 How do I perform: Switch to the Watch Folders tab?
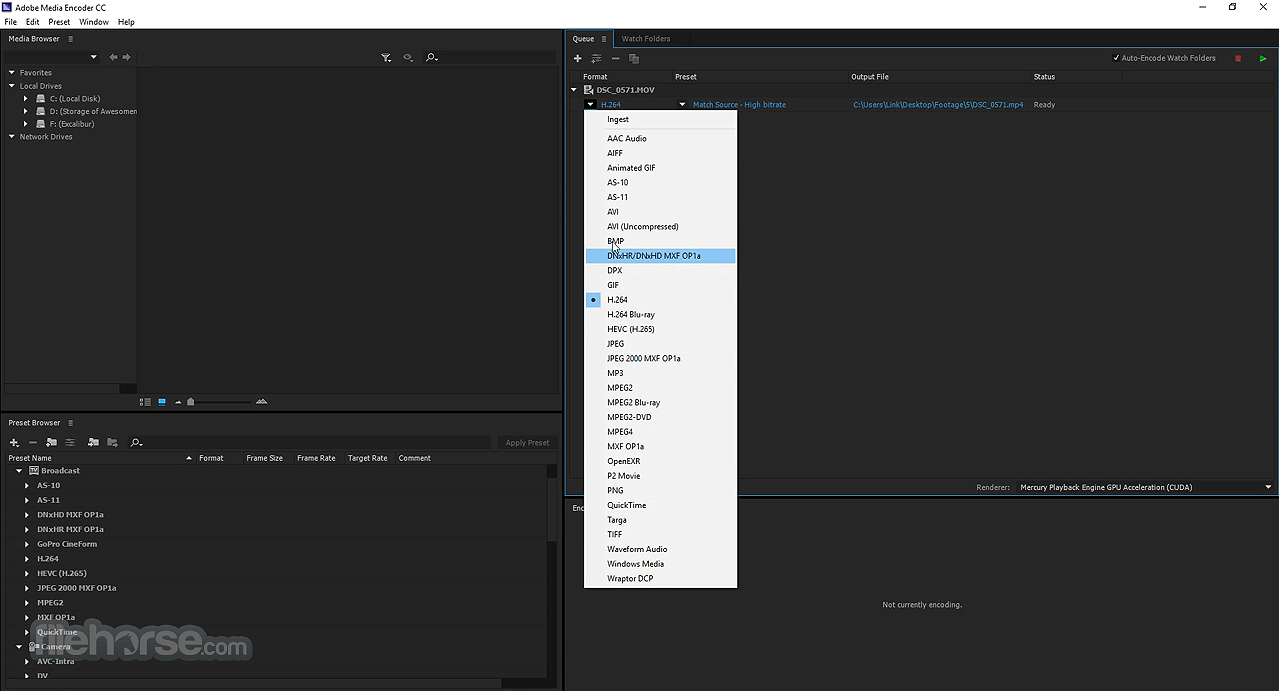(646, 39)
